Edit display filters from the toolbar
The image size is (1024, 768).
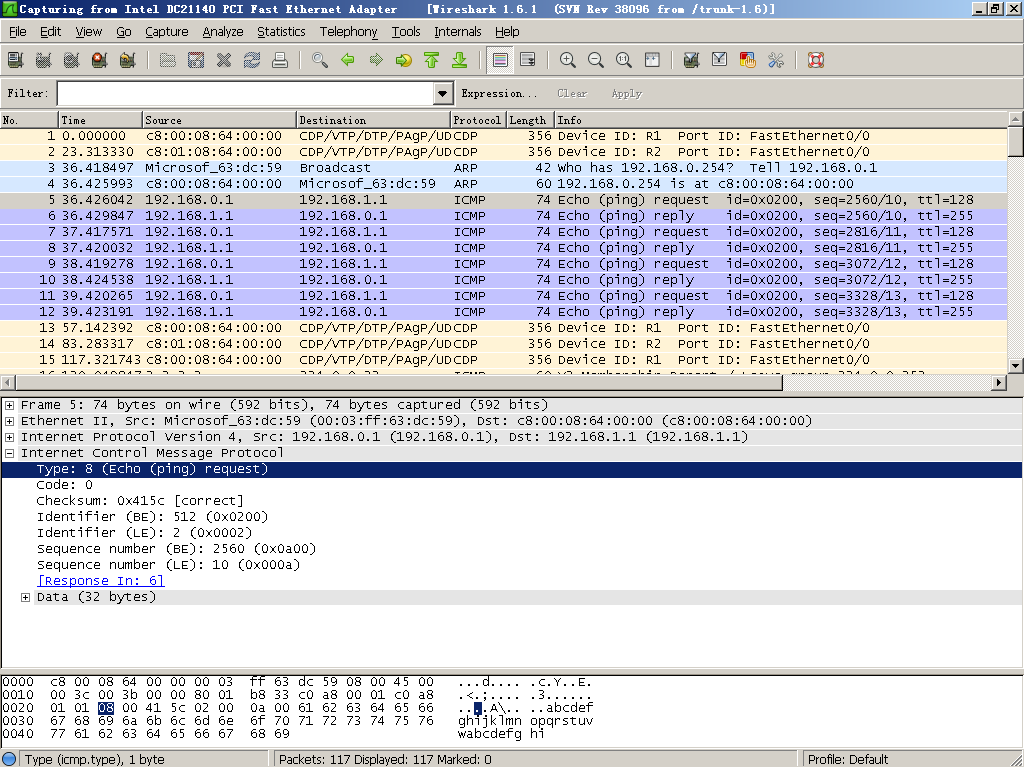(x=720, y=61)
